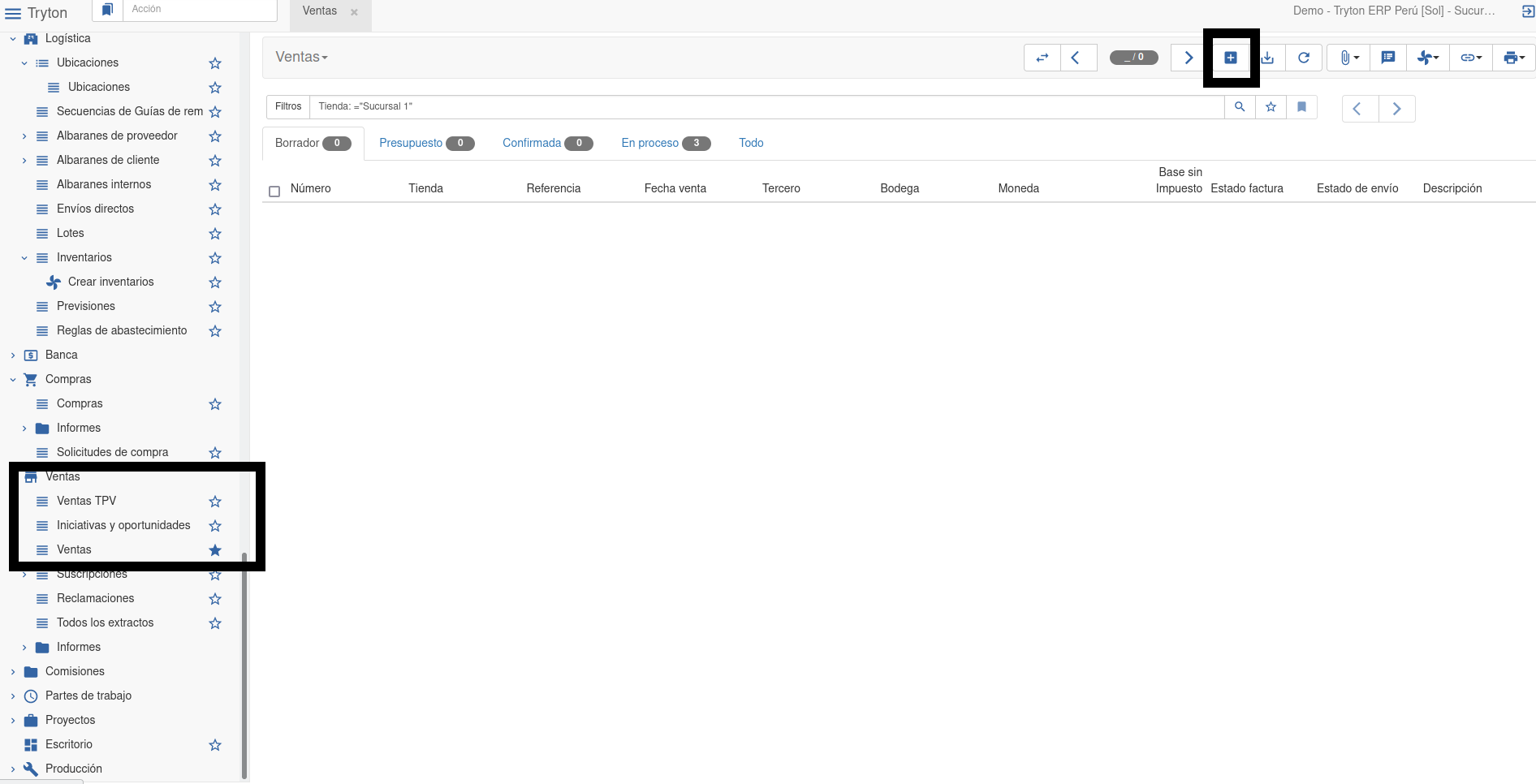1536x784 pixels.
Task: Unfavorite the Ventas menu entry star
Action: click(215, 550)
